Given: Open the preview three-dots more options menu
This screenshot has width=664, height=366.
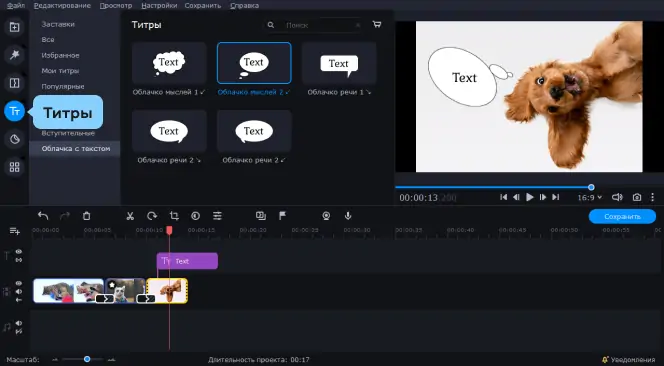Looking at the screenshot, I should coord(653,197).
